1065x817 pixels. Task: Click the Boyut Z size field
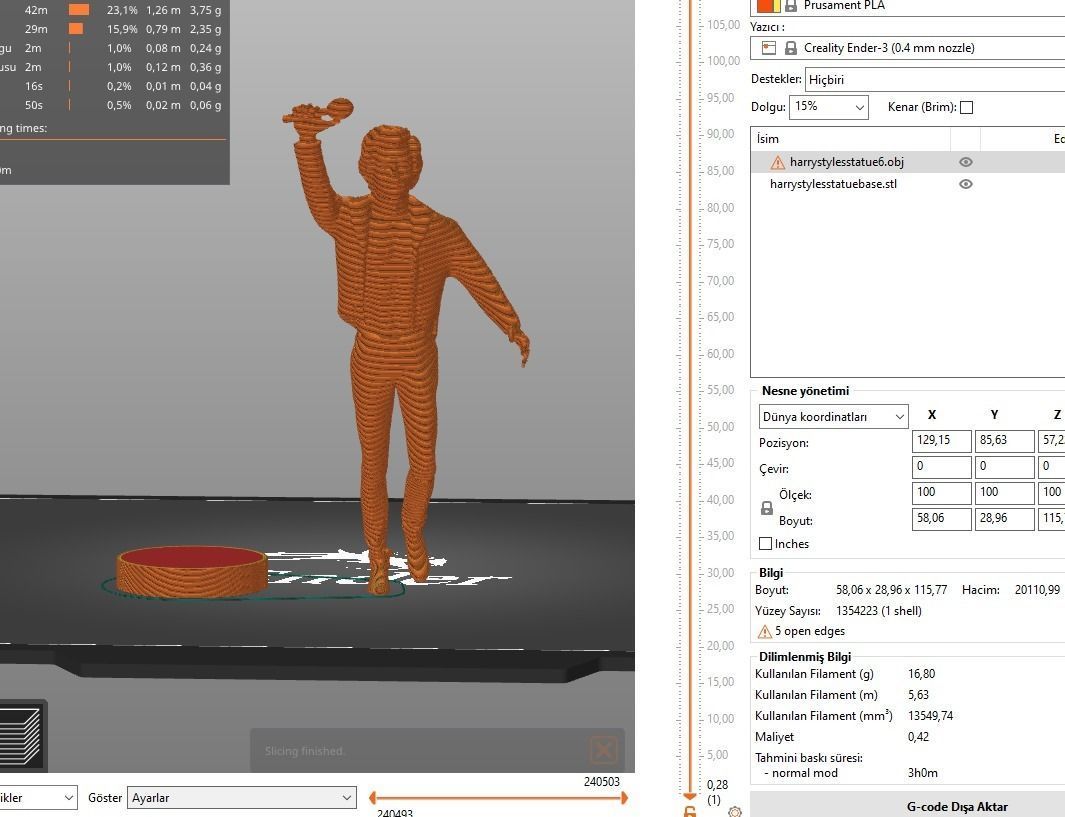pyautogui.click(x=1051, y=518)
